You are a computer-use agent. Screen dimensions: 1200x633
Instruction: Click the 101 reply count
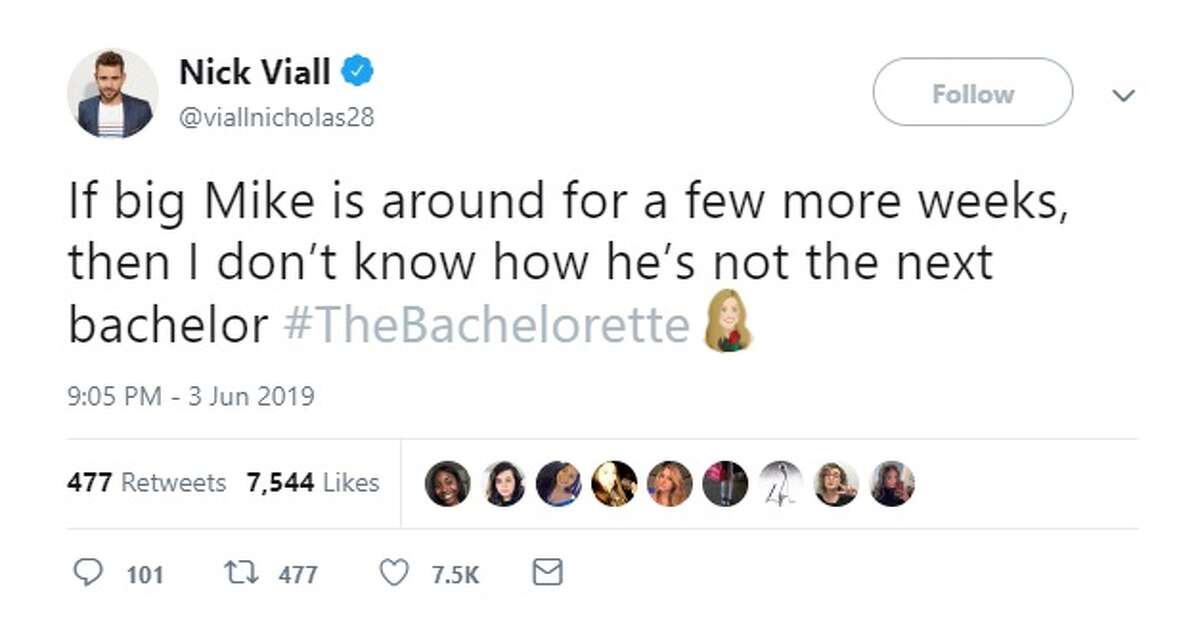[x=146, y=575]
